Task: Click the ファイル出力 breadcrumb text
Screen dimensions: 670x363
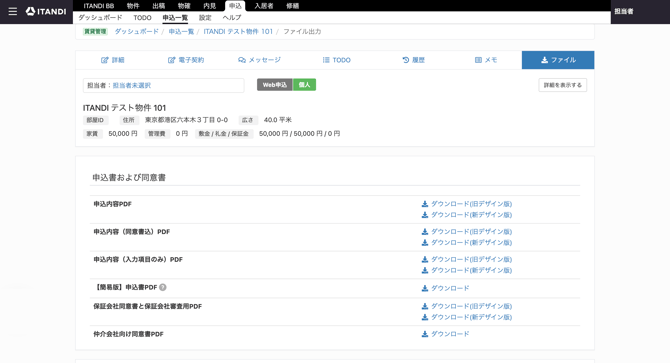Action: tap(302, 32)
